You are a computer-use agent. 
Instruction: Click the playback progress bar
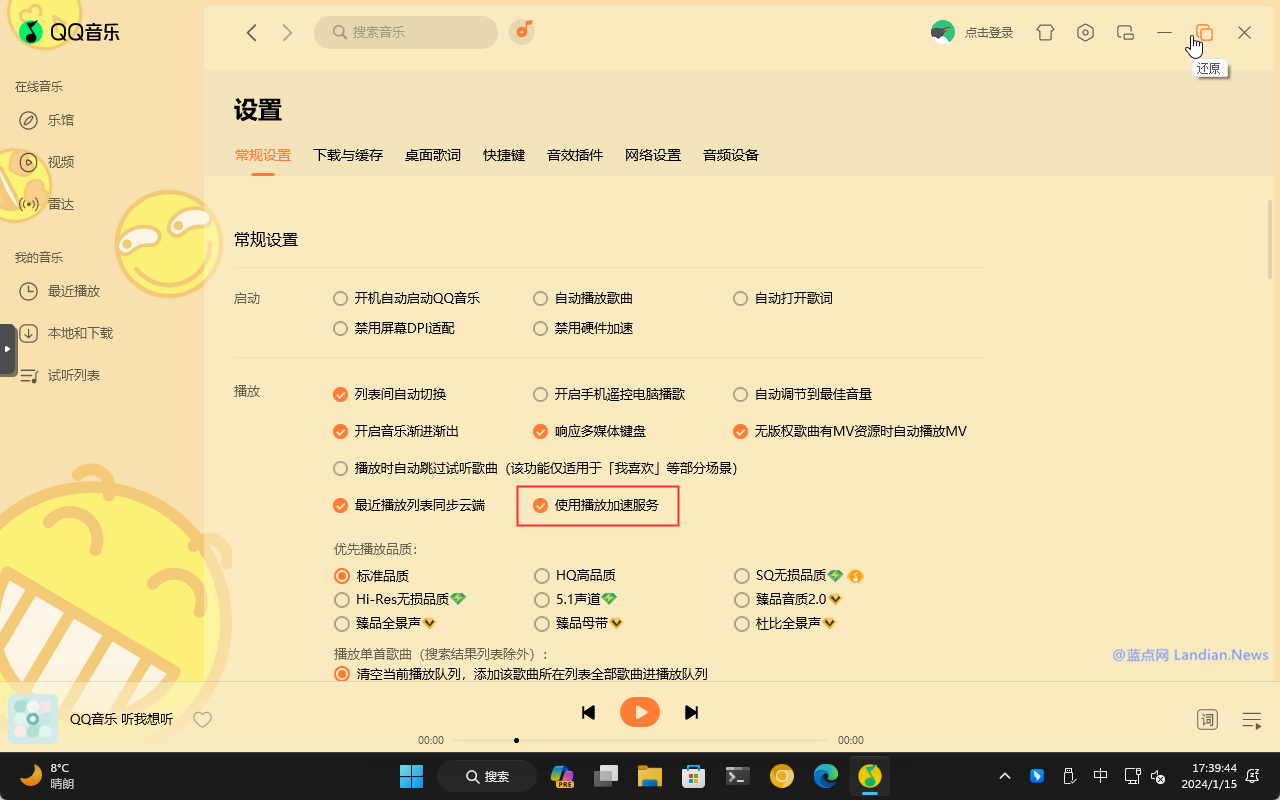[640, 740]
